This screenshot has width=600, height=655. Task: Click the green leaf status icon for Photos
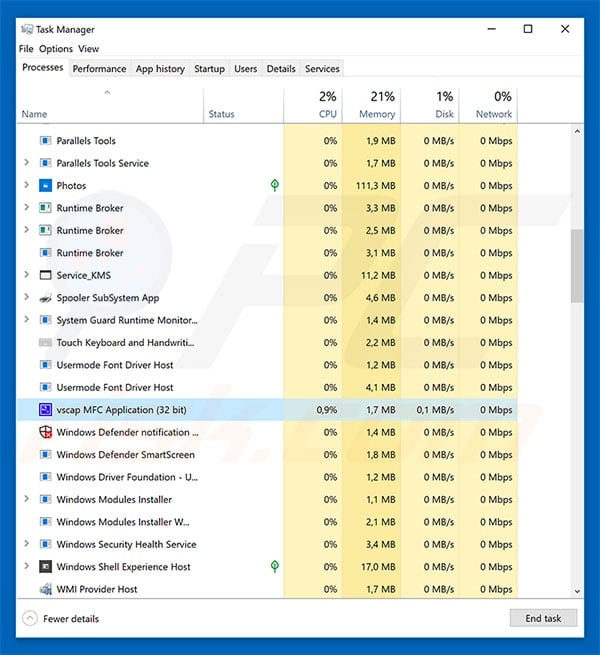tap(275, 185)
